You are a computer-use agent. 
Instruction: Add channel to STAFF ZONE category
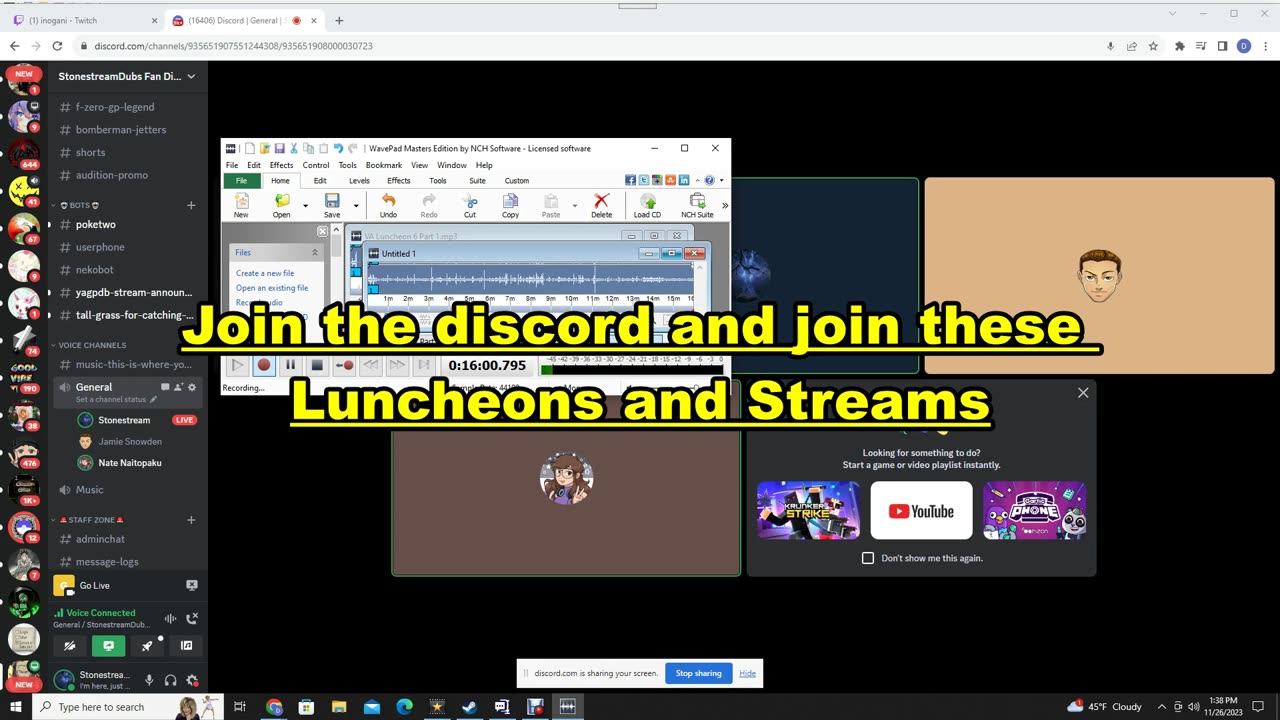191,520
